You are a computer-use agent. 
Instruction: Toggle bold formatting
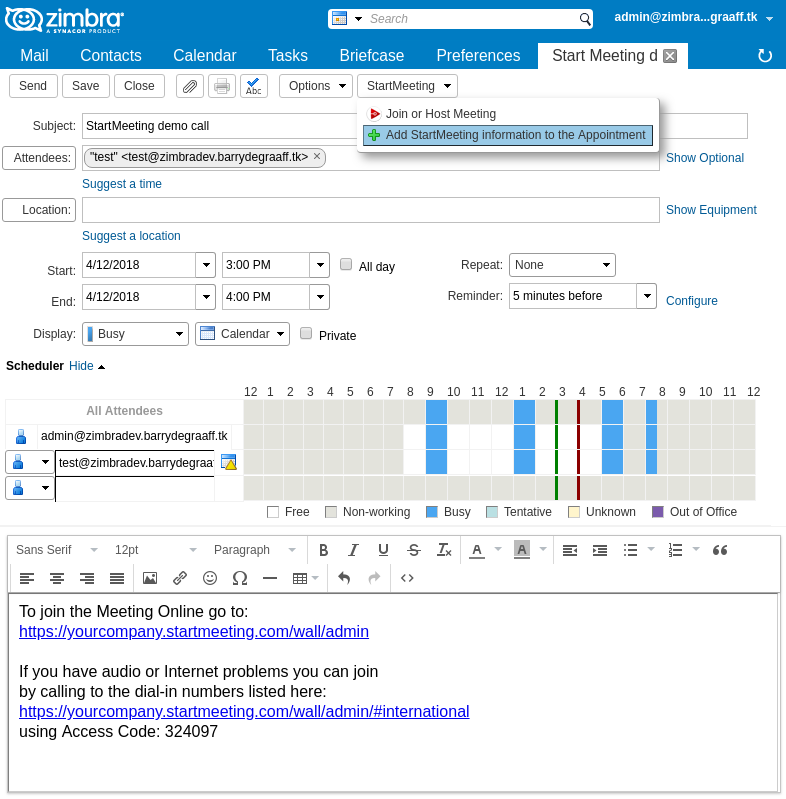323,550
